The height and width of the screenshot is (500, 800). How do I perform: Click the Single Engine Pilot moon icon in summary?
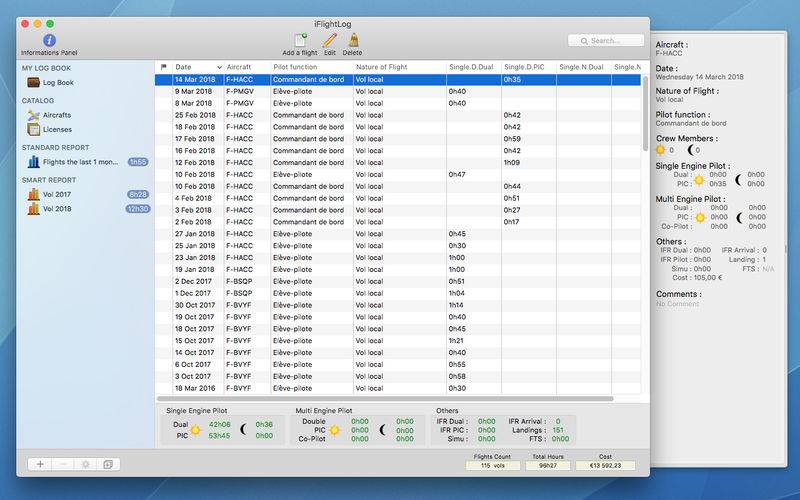[x=243, y=430]
